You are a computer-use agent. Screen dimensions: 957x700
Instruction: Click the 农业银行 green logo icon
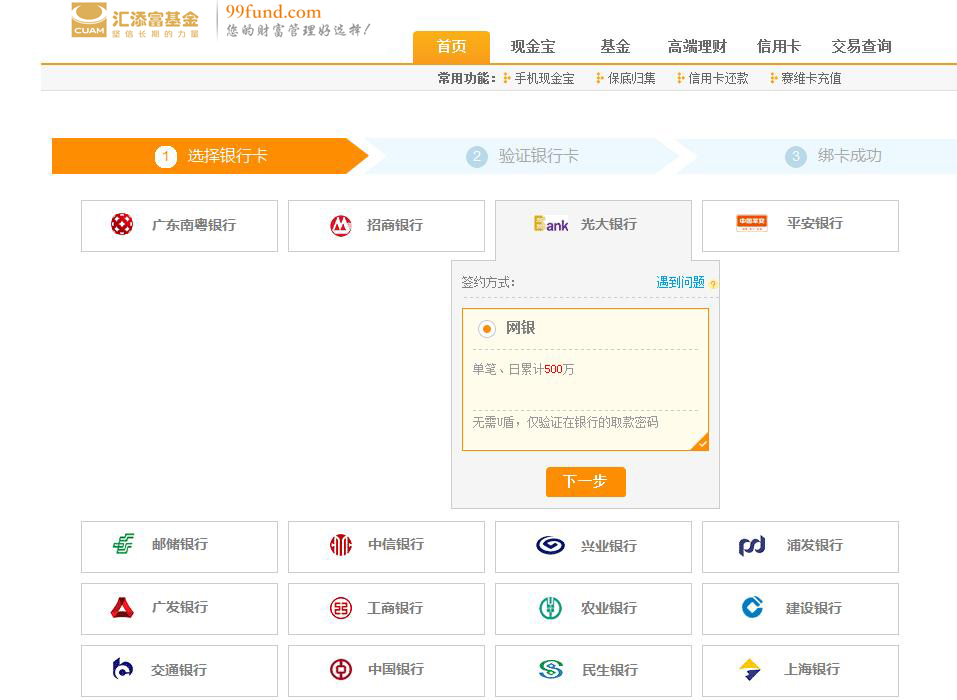(x=550, y=608)
